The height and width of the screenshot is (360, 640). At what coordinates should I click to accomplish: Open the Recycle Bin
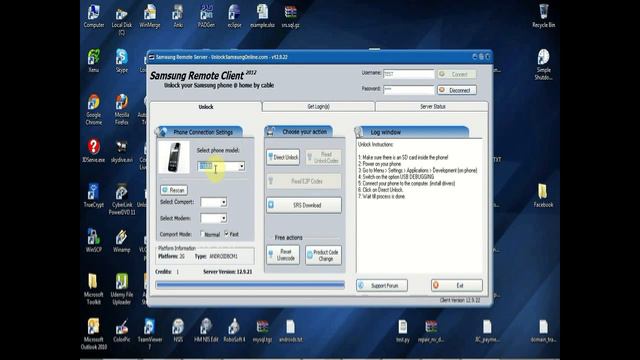tap(543, 16)
